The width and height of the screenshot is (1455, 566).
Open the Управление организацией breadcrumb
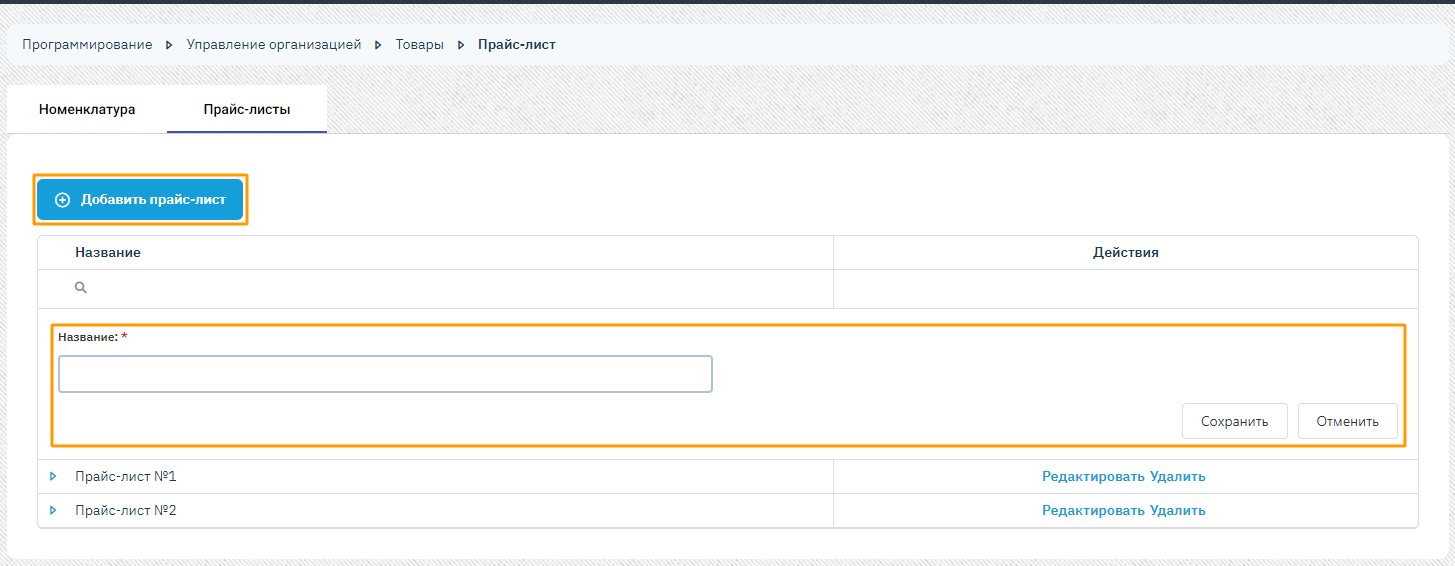click(x=274, y=45)
